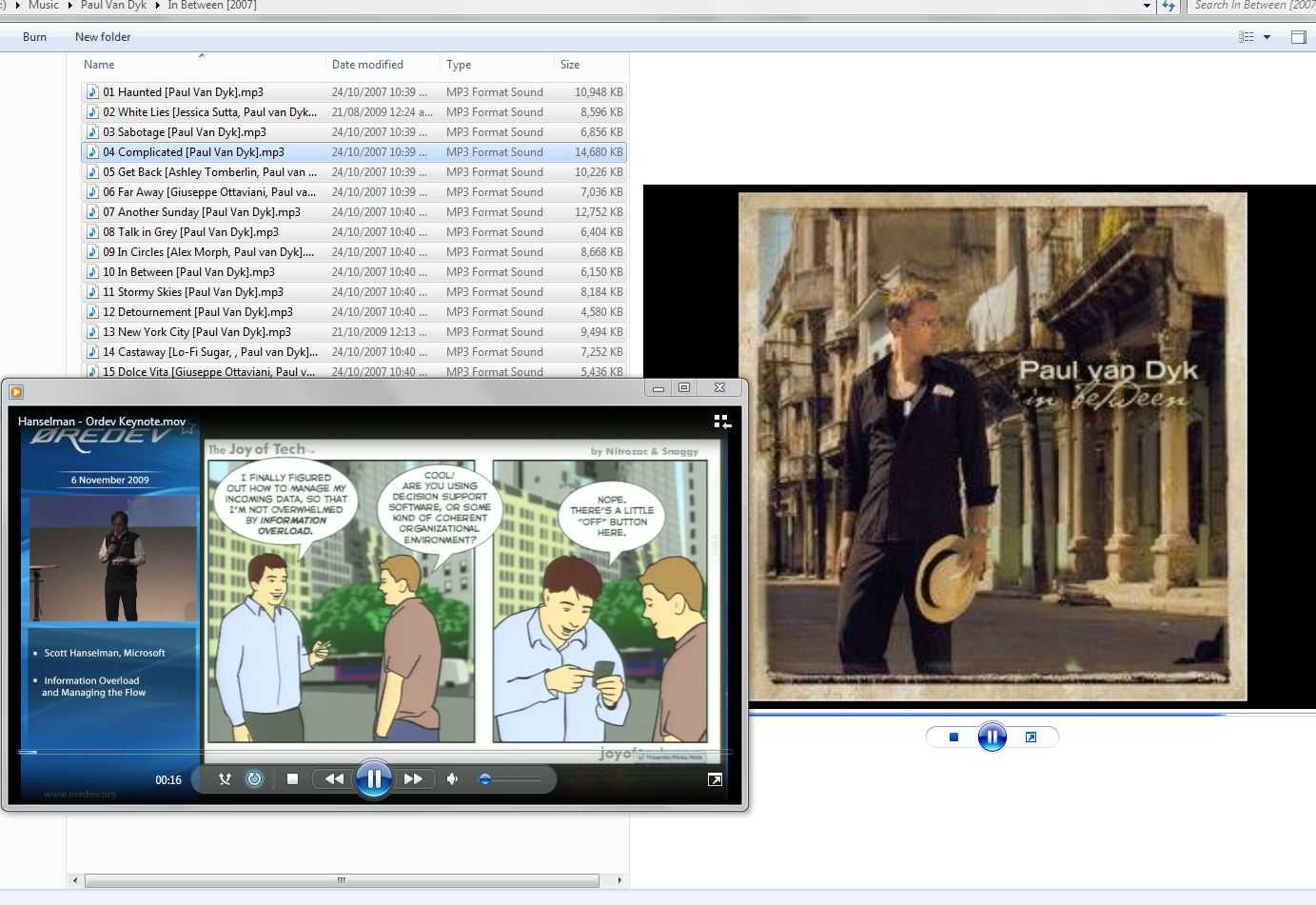
Task: Click the fast forward button in Media Player
Action: click(413, 779)
